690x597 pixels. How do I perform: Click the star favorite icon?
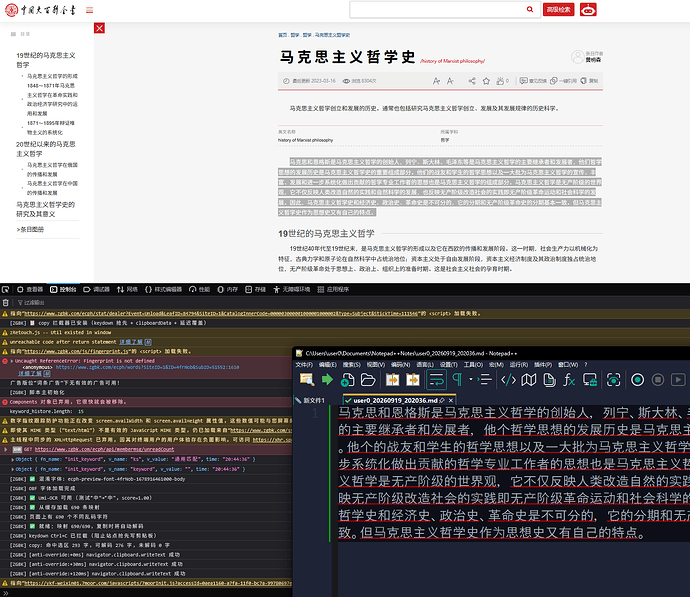486,81
